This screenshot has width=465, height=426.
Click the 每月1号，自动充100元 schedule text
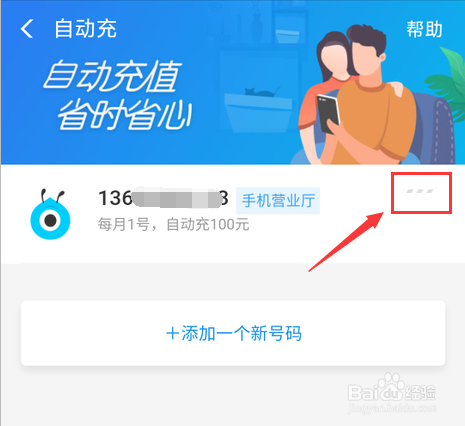click(174, 224)
